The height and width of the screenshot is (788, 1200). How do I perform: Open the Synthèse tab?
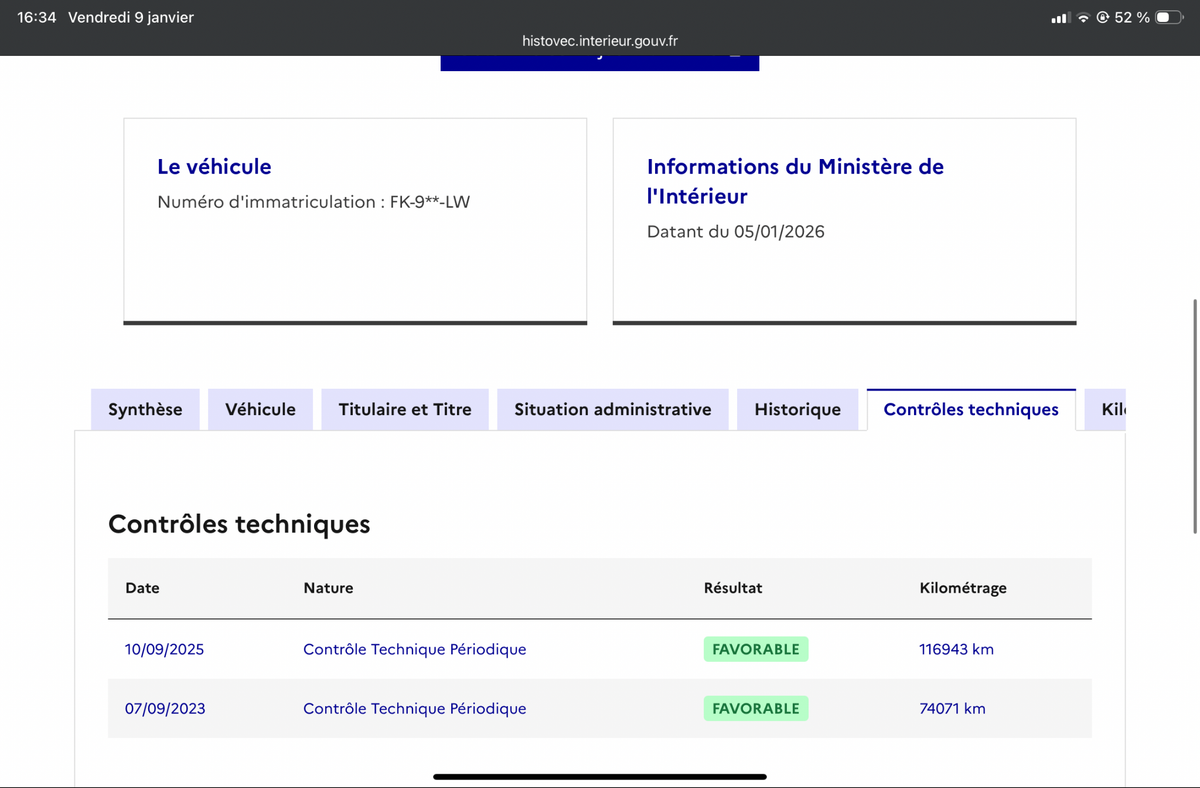pos(145,409)
